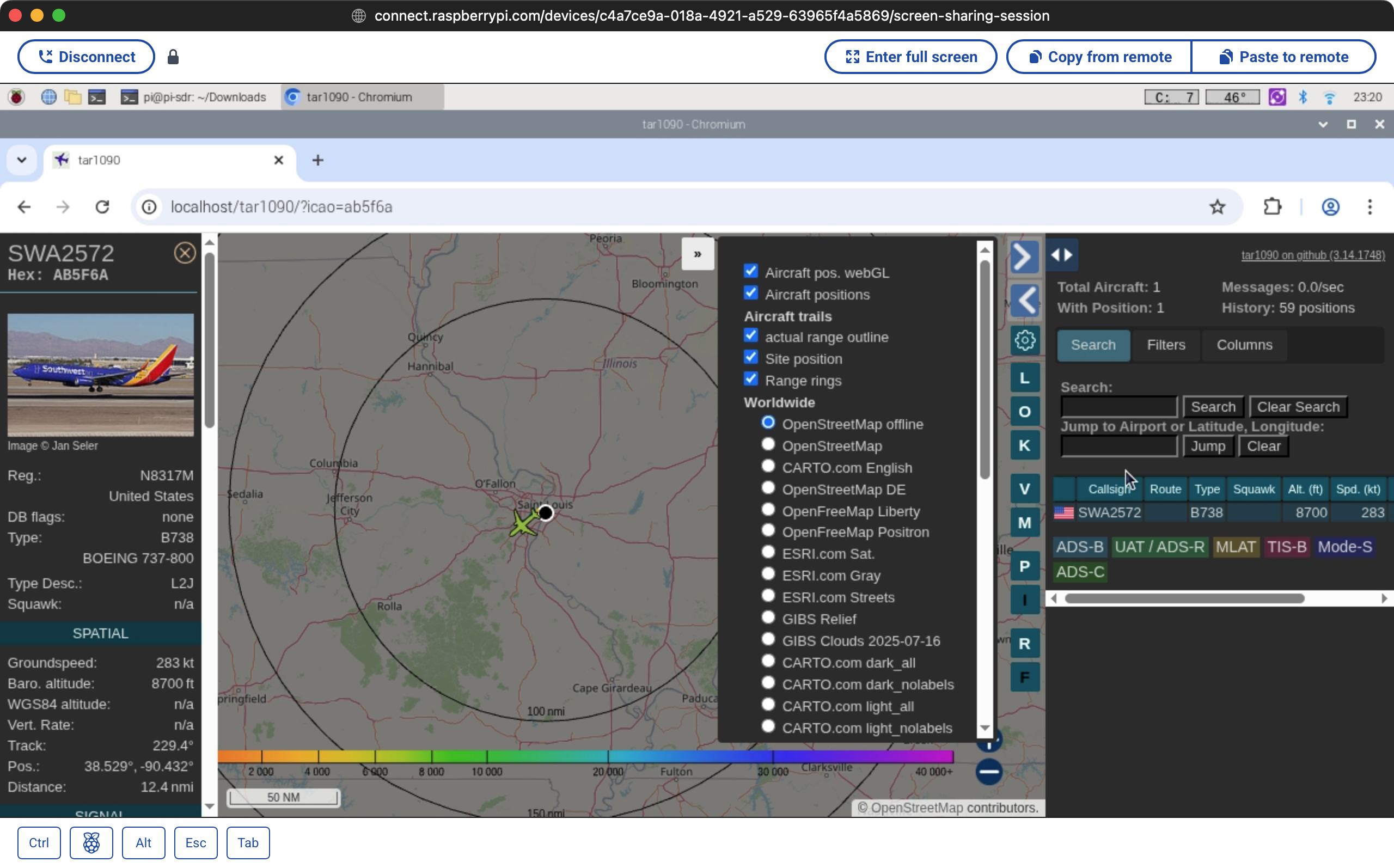The image size is (1394, 868).
Task: Click the double-triangle table width toggle
Action: (x=1062, y=255)
